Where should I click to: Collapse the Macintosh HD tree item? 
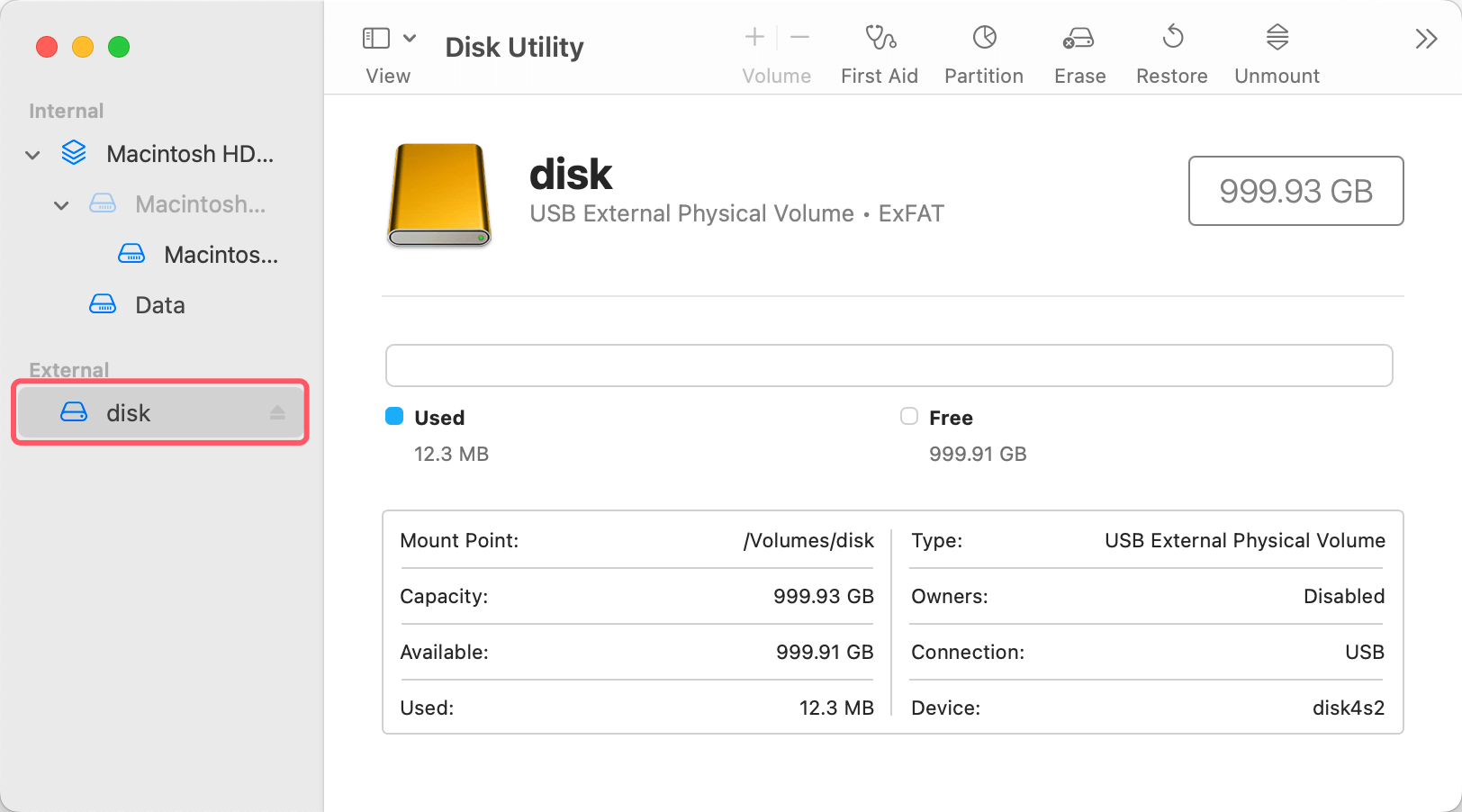(32, 154)
